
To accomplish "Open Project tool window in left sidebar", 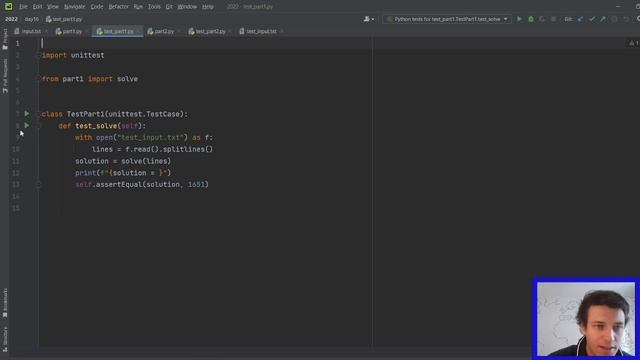I will click(5, 40).
